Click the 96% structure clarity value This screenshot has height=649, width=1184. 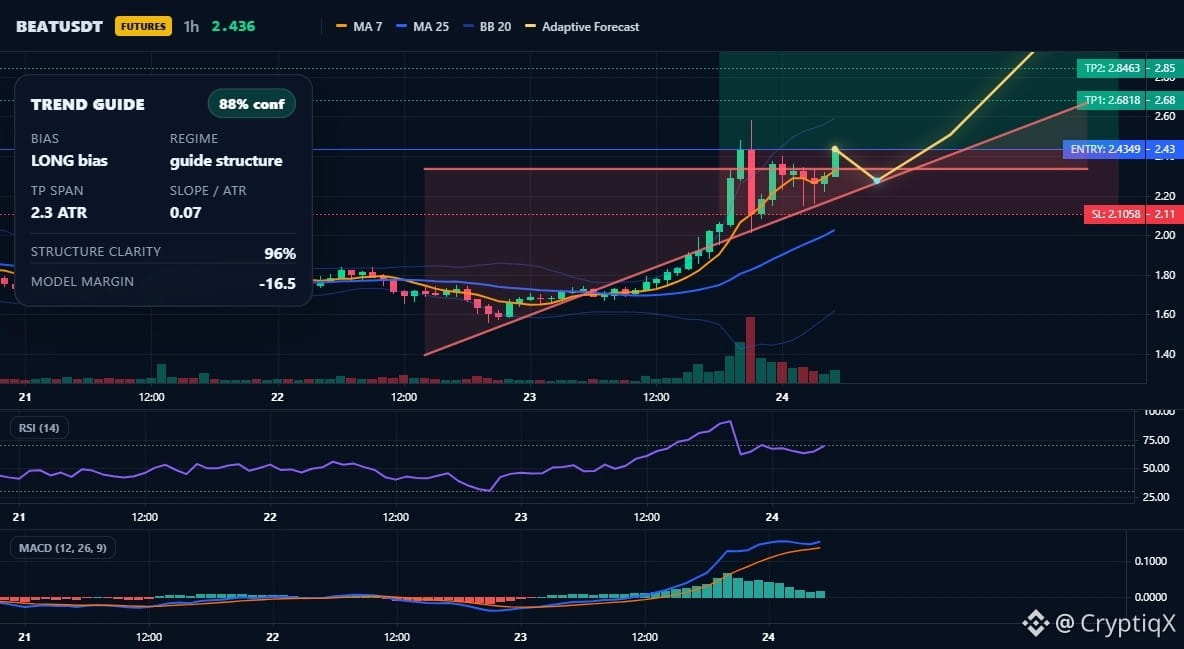280,254
